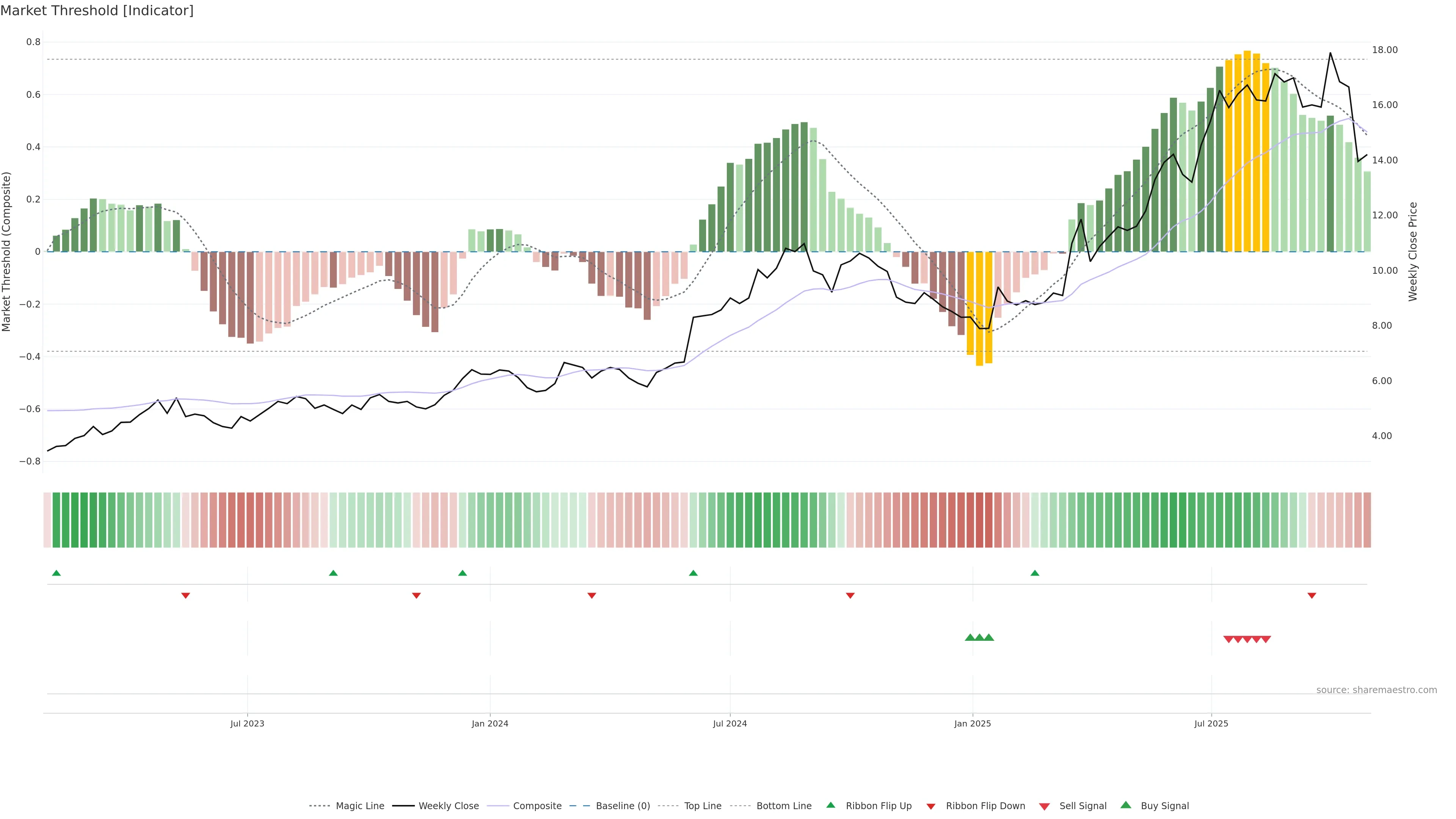
Task: Toggle the Magic Line legend entry
Action: (x=359, y=806)
